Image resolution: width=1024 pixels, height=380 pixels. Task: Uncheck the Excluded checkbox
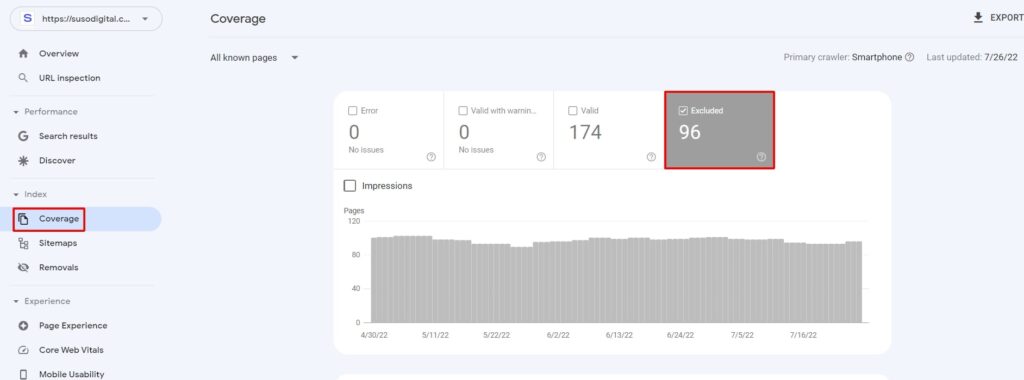(683, 110)
